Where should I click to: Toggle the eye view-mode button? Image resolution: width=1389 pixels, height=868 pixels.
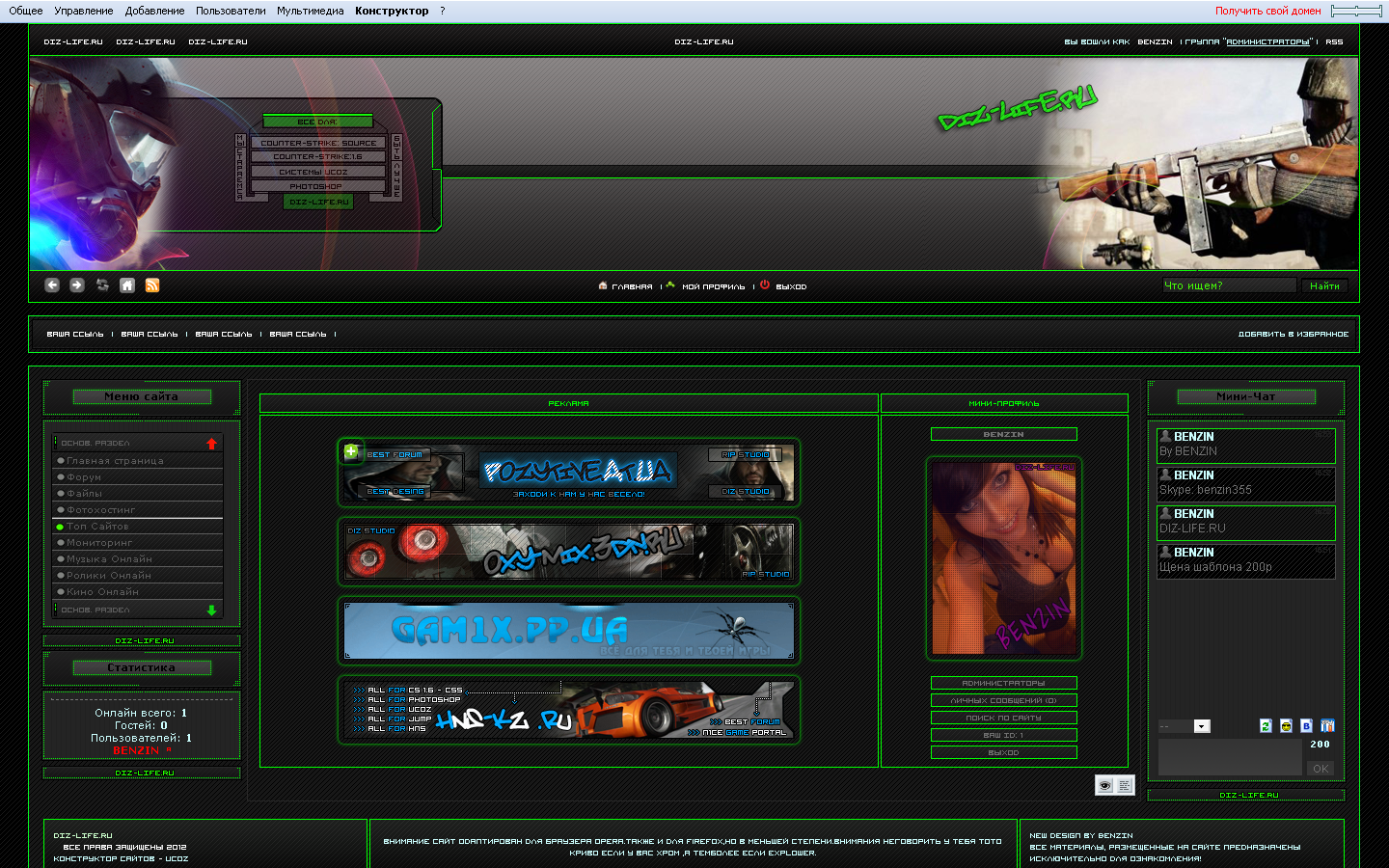tap(1104, 785)
